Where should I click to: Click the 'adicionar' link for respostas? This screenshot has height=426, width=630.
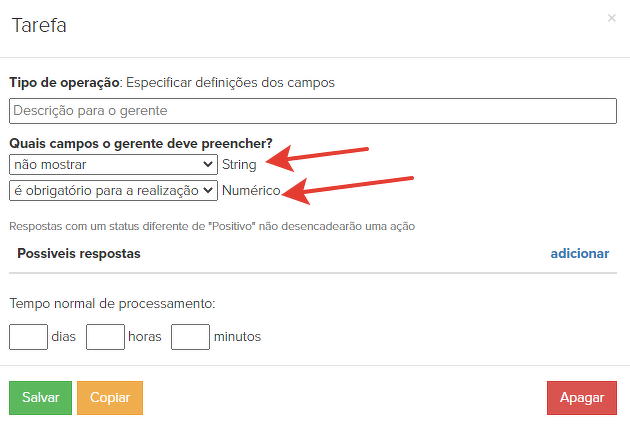pyautogui.click(x=579, y=253)
